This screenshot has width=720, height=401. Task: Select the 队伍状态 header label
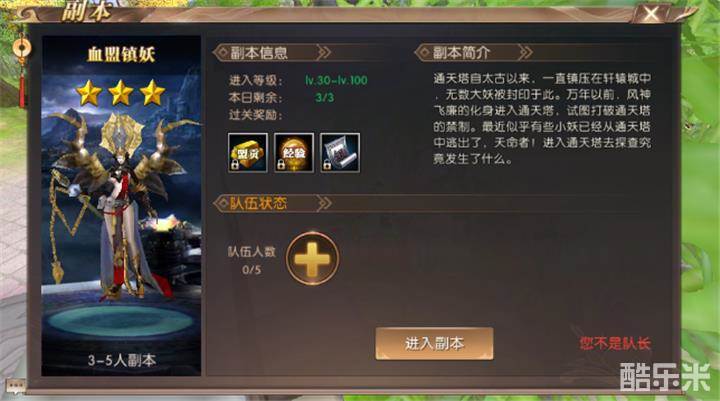coord(259,203)
